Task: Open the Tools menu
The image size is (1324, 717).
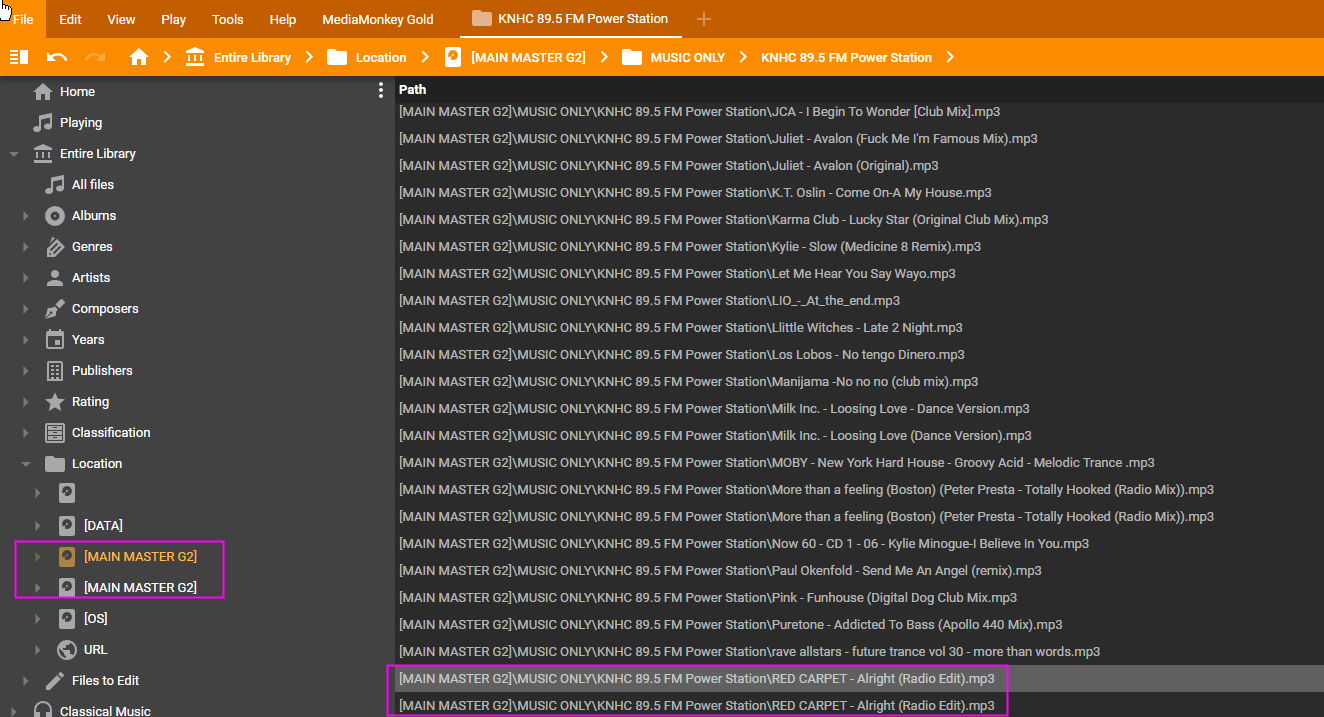Action: click(227, 19)
